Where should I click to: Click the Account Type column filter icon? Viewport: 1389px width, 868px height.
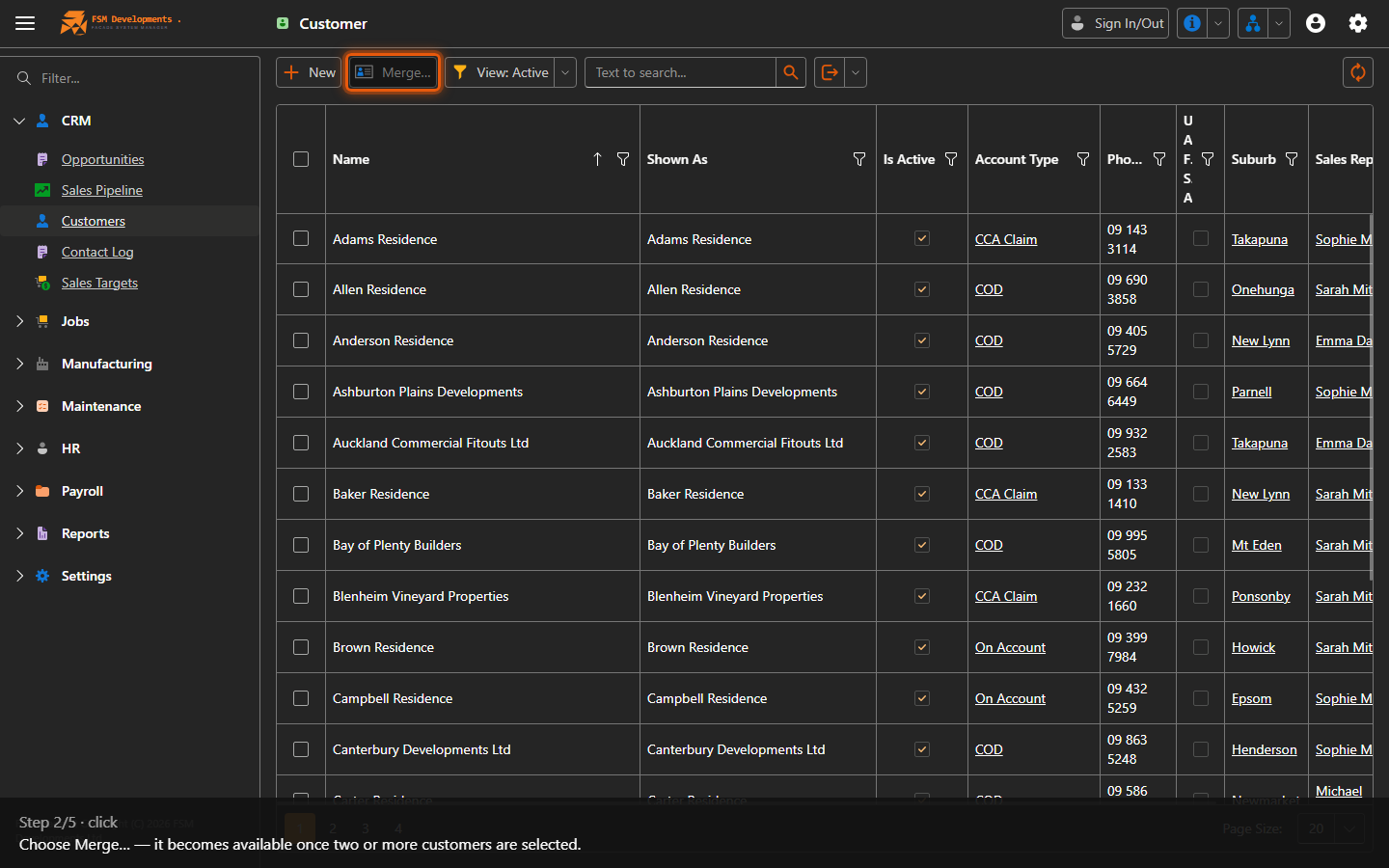point(1083,159)
